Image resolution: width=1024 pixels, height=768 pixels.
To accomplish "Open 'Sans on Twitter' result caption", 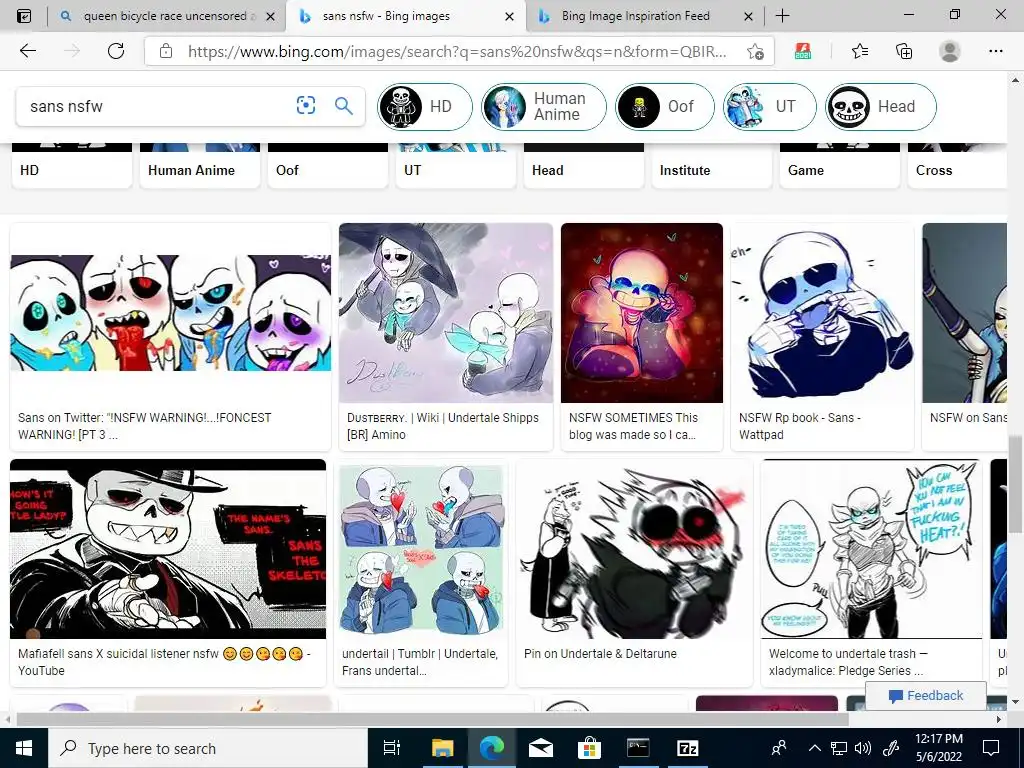I will click(x=144, y=426).
